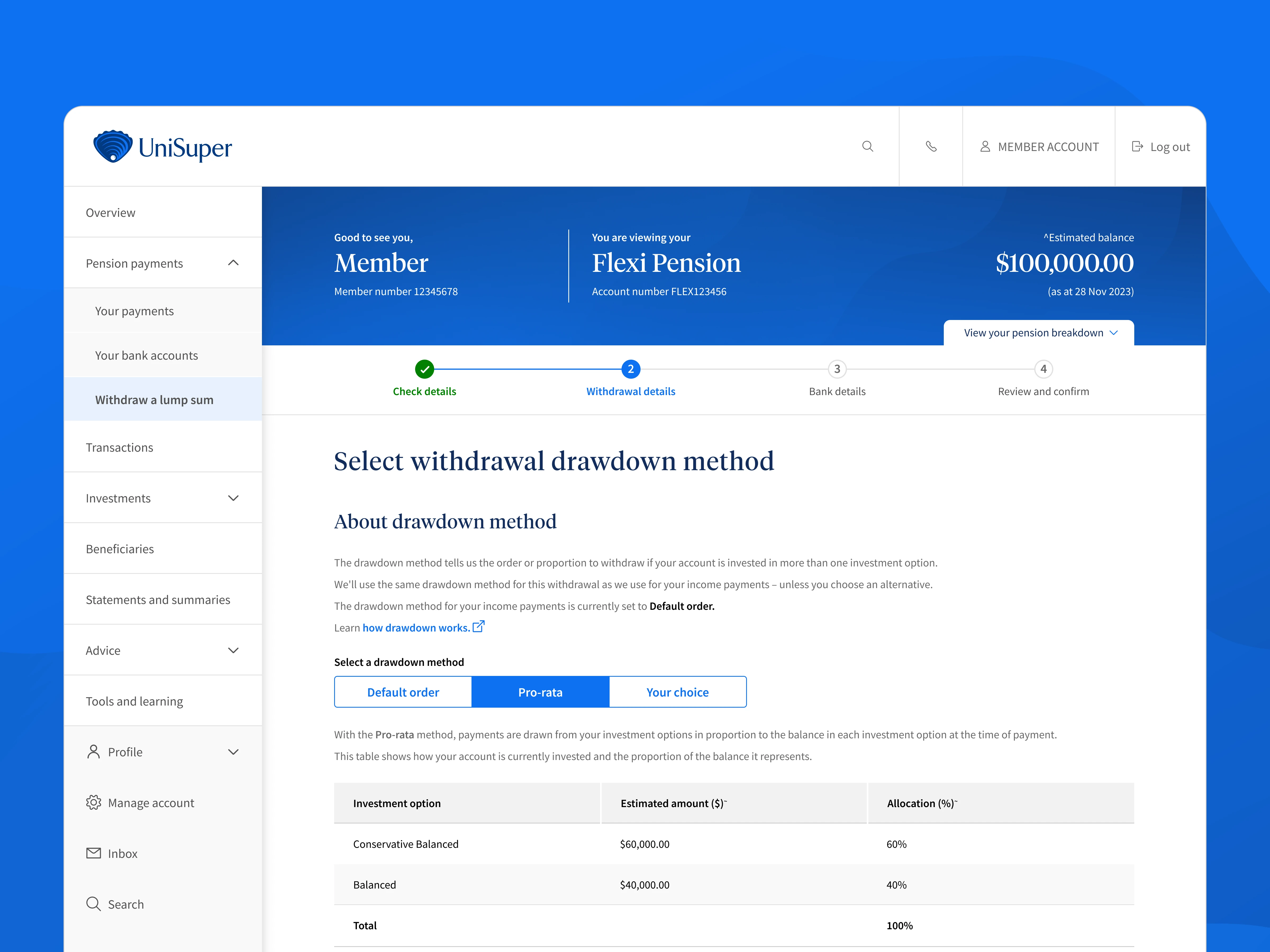Click the Profile person icon in sidebar
The width and height of the screenshot is (1270, 952).
coord(94,752)
